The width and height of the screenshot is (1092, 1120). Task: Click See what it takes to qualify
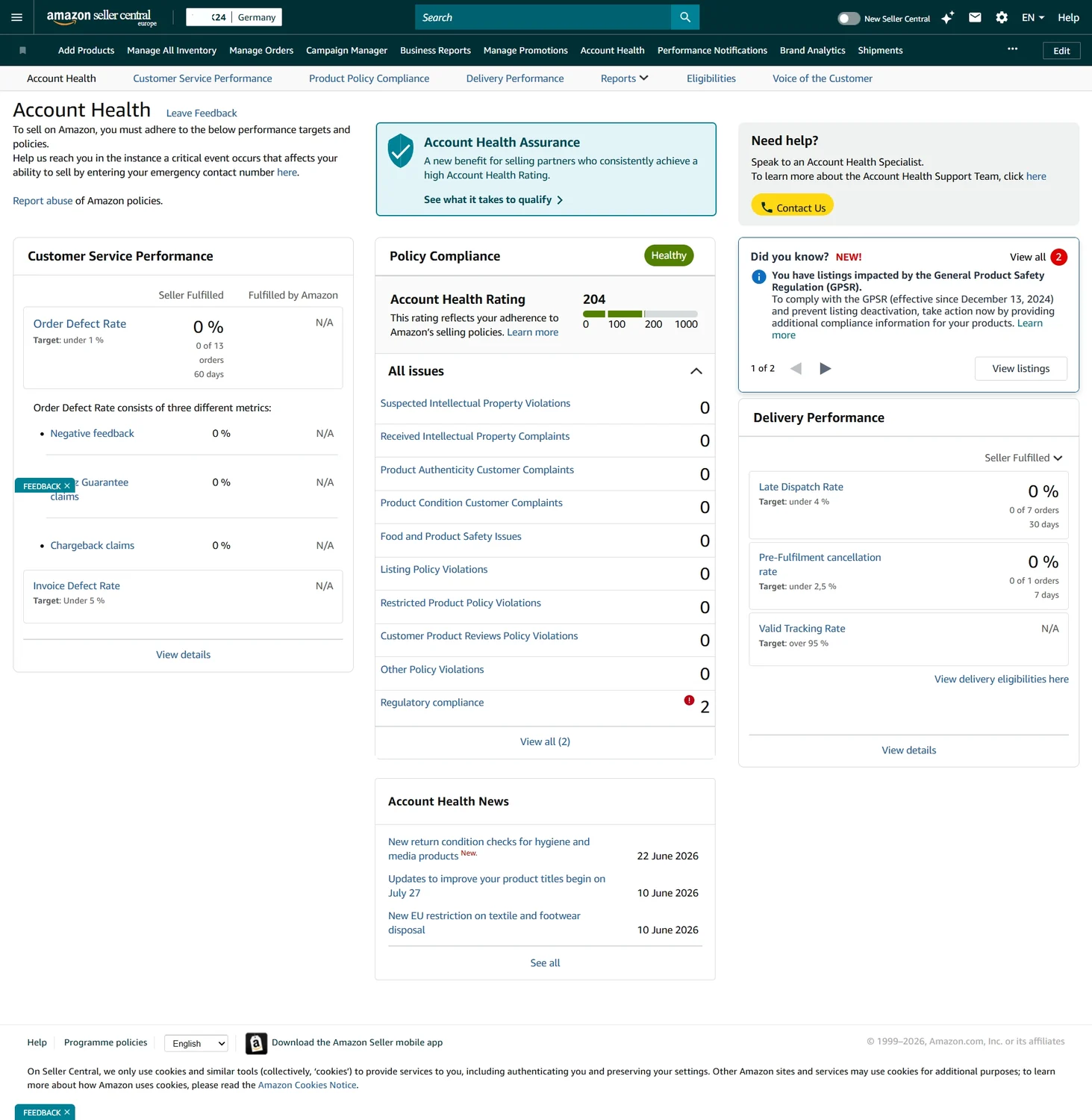click(493, 200)
